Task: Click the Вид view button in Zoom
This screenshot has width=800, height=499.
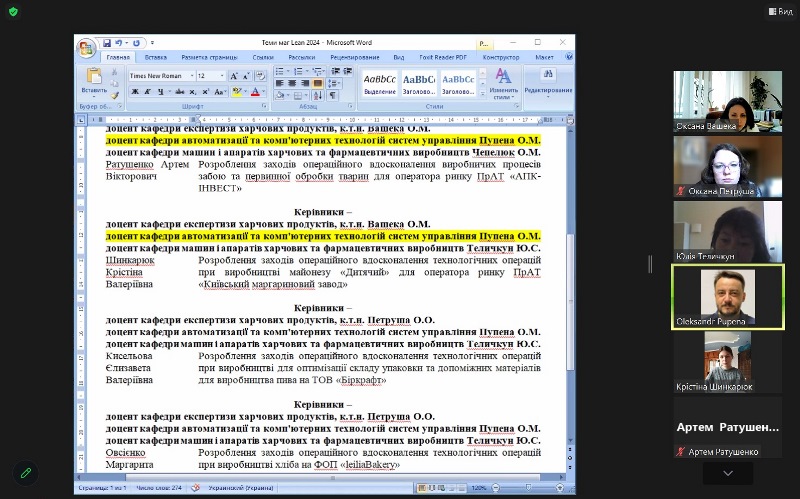Action: point(779,11)
